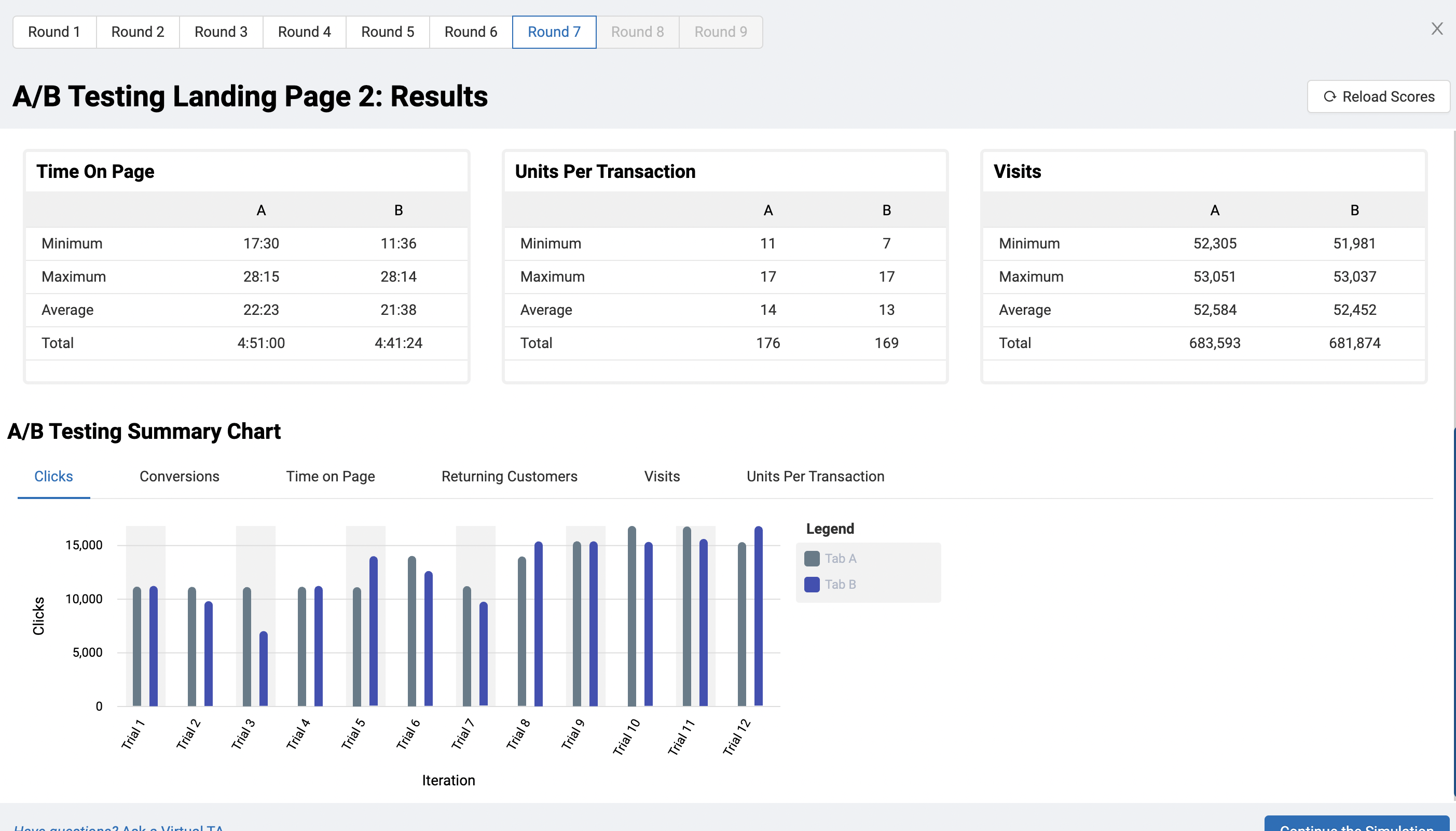The image size is (1456, 831).
Task: Click the Trial 9 axis label
Action: pos(573,734)
